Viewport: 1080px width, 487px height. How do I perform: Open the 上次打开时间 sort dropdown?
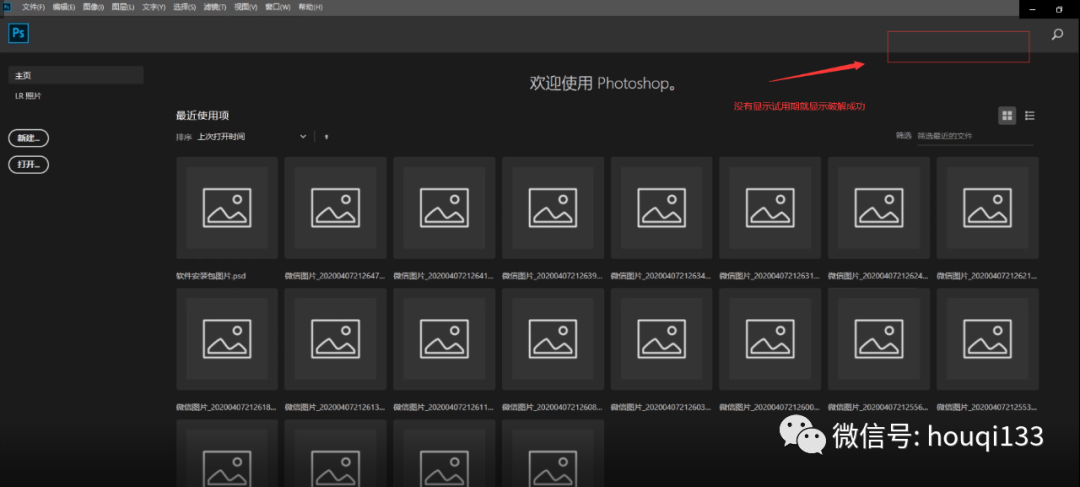coord(252,137)
